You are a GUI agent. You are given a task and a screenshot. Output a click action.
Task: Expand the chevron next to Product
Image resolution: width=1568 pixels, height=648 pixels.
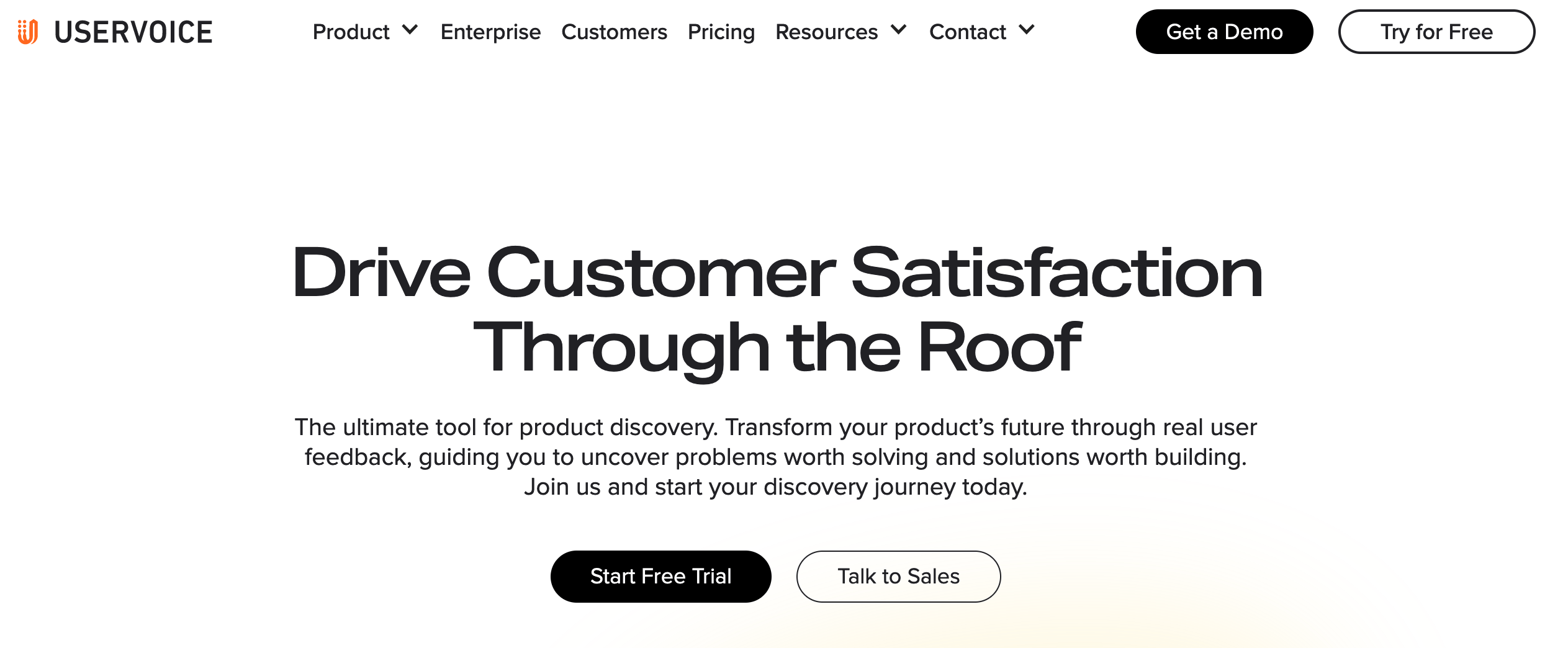pos(410,30)
